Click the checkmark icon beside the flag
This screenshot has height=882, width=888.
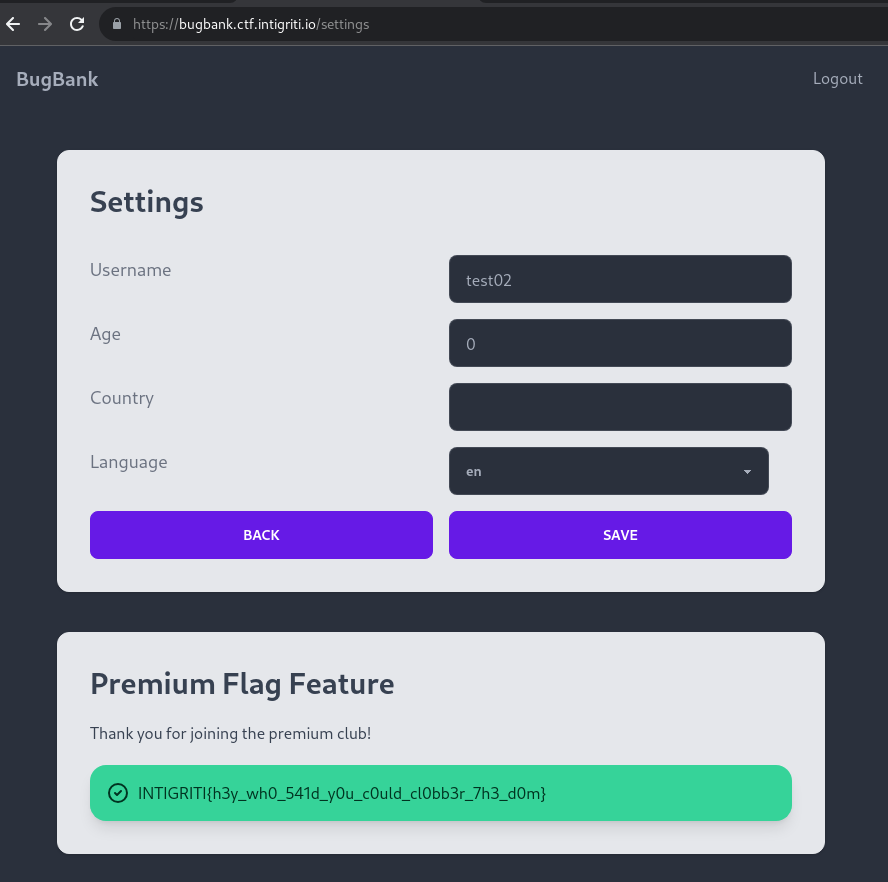(x=118, y=792)
